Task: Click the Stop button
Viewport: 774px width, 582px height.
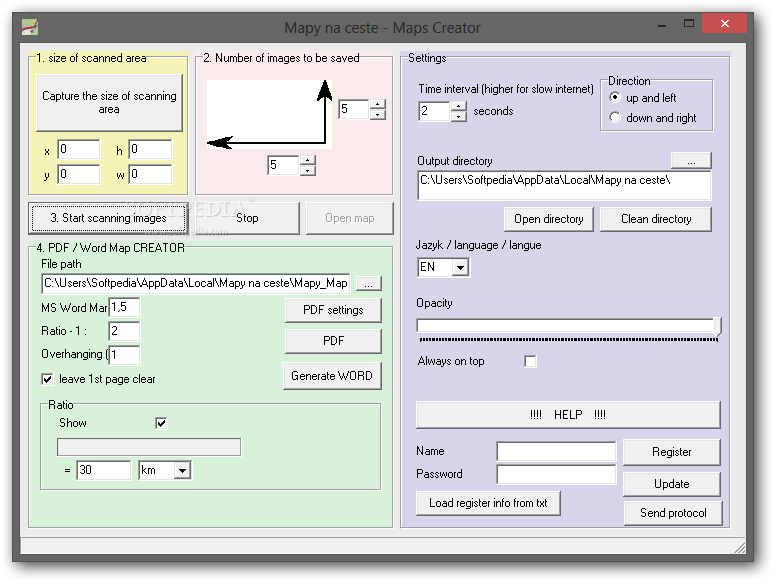Action: [x=247, y=218]
